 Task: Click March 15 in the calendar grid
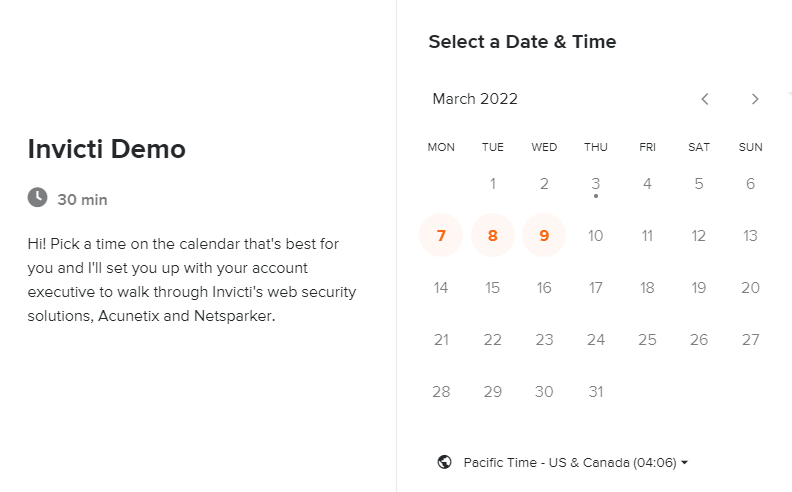click(492, 287)
